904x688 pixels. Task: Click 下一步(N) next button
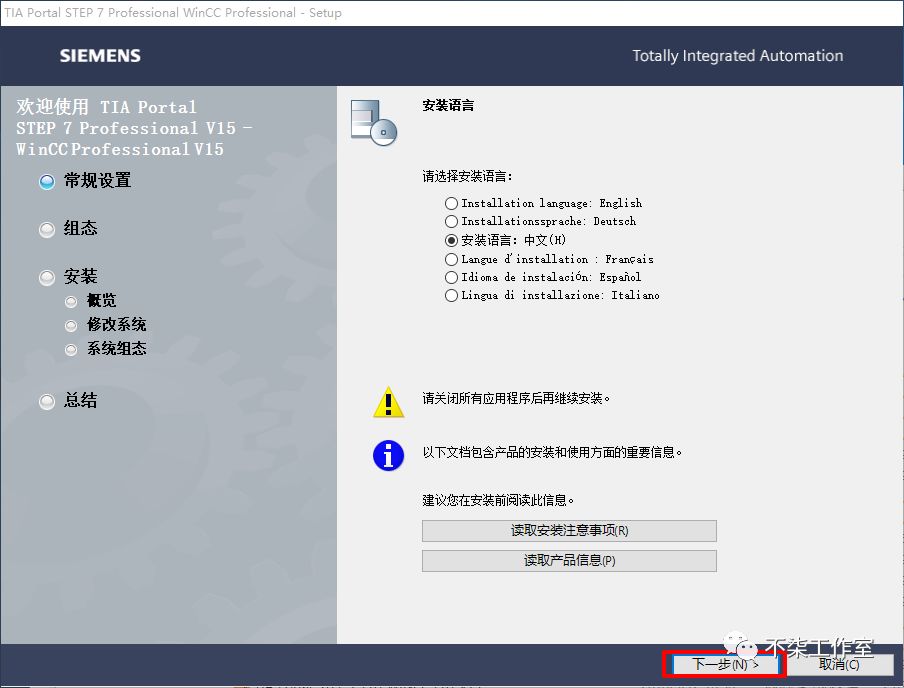724,664
